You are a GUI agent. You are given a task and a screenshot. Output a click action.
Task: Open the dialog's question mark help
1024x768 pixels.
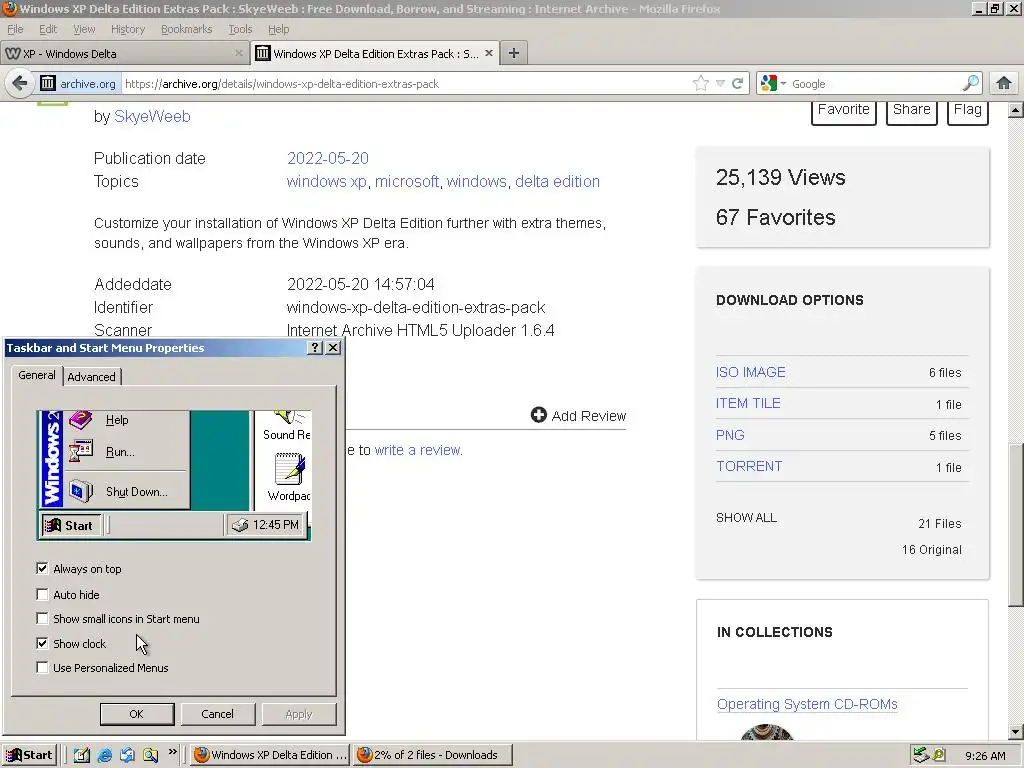(x=315, y=347)
